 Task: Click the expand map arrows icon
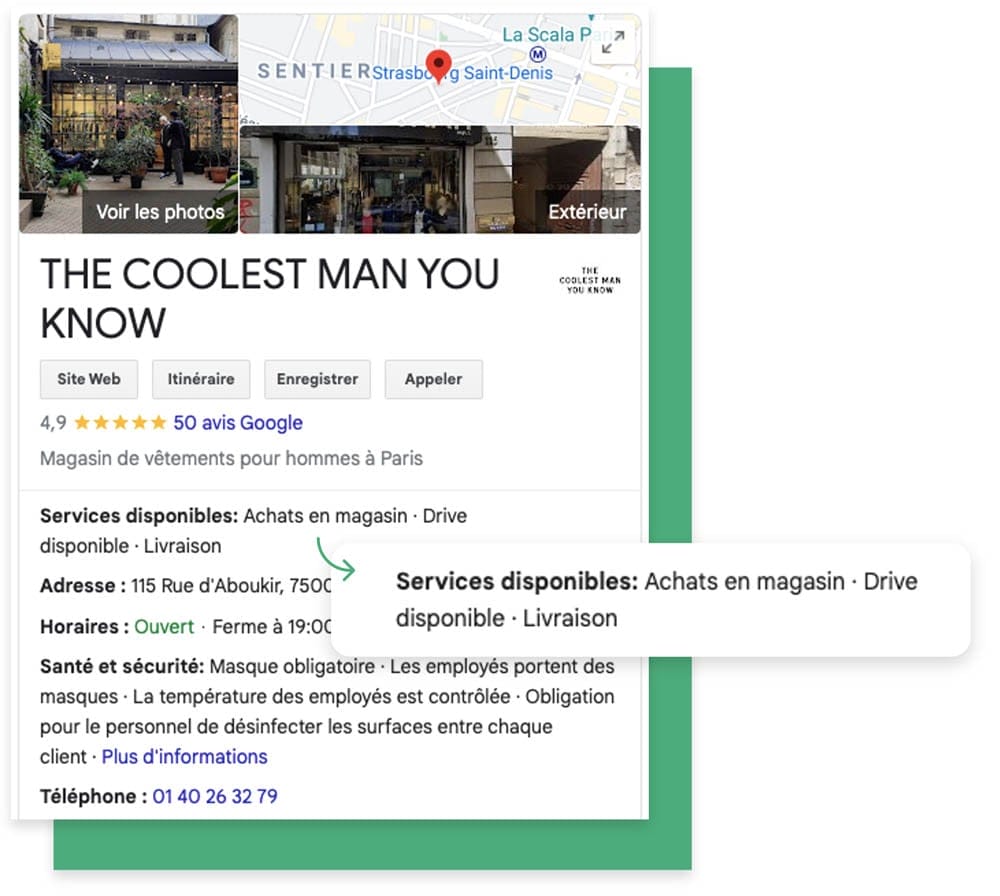pos(612,41)
